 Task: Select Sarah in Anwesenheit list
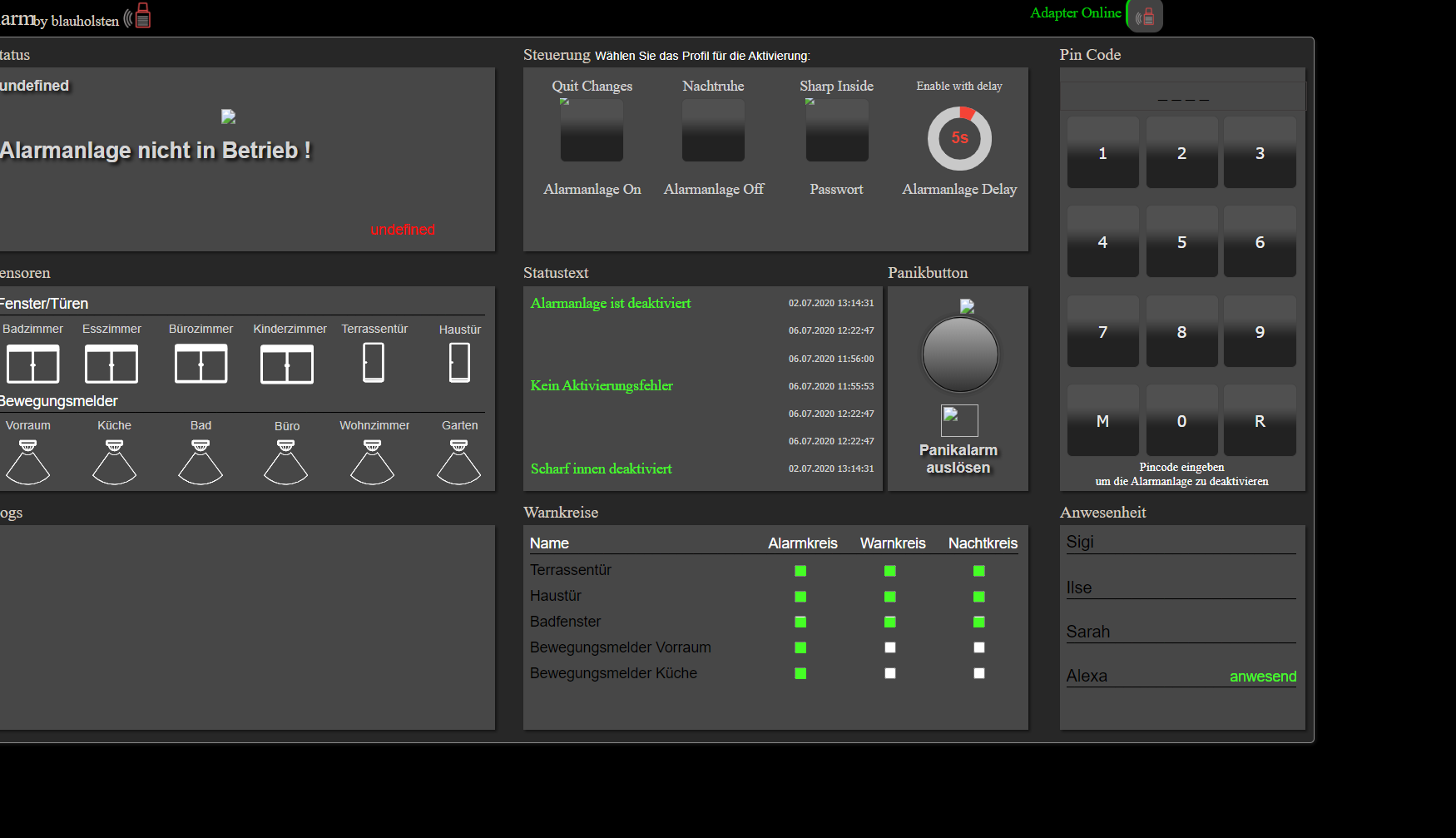[1181, 632]
